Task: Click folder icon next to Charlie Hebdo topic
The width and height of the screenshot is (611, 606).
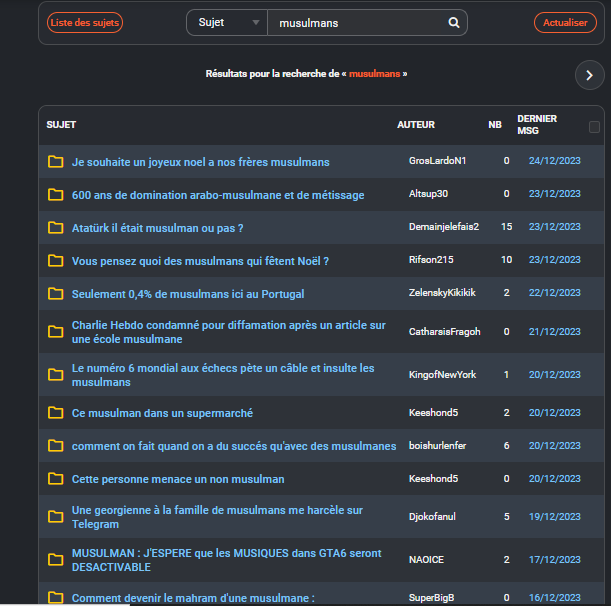Action: click(56, 332)
